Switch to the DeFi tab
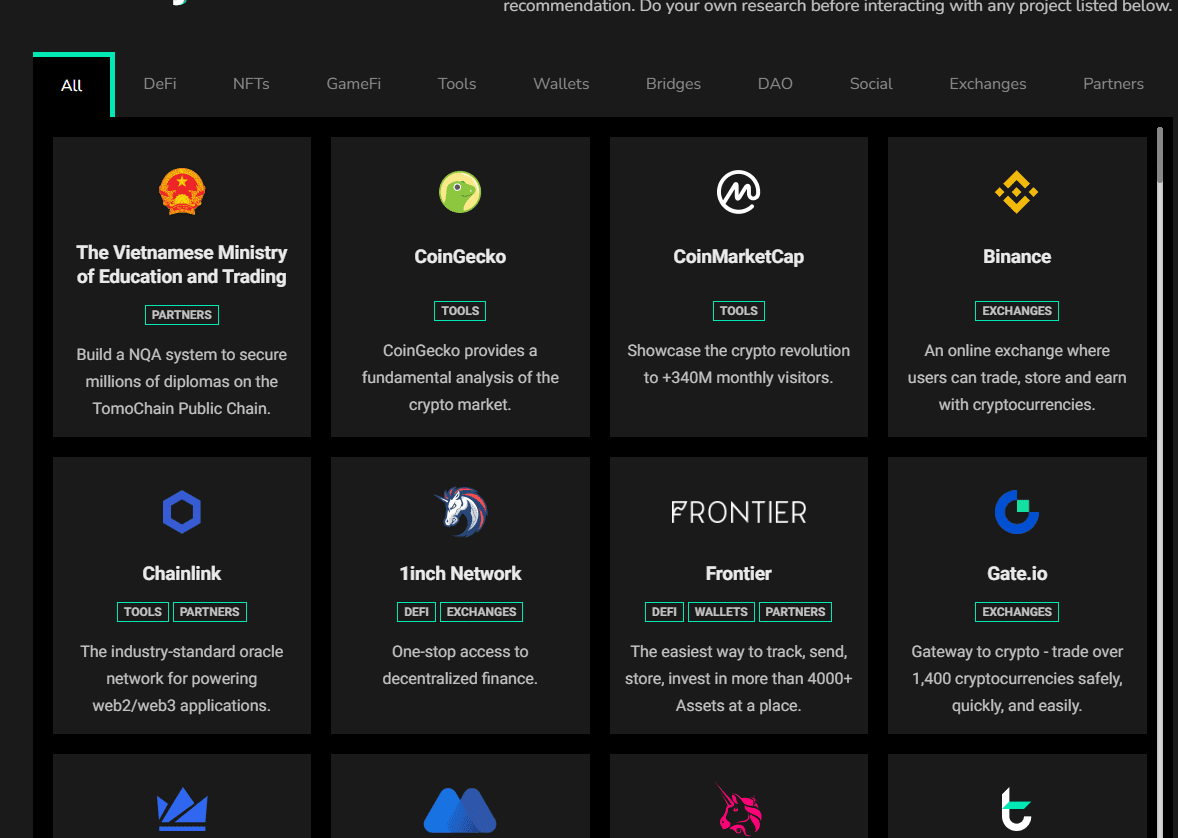 (x=160, y=83)
